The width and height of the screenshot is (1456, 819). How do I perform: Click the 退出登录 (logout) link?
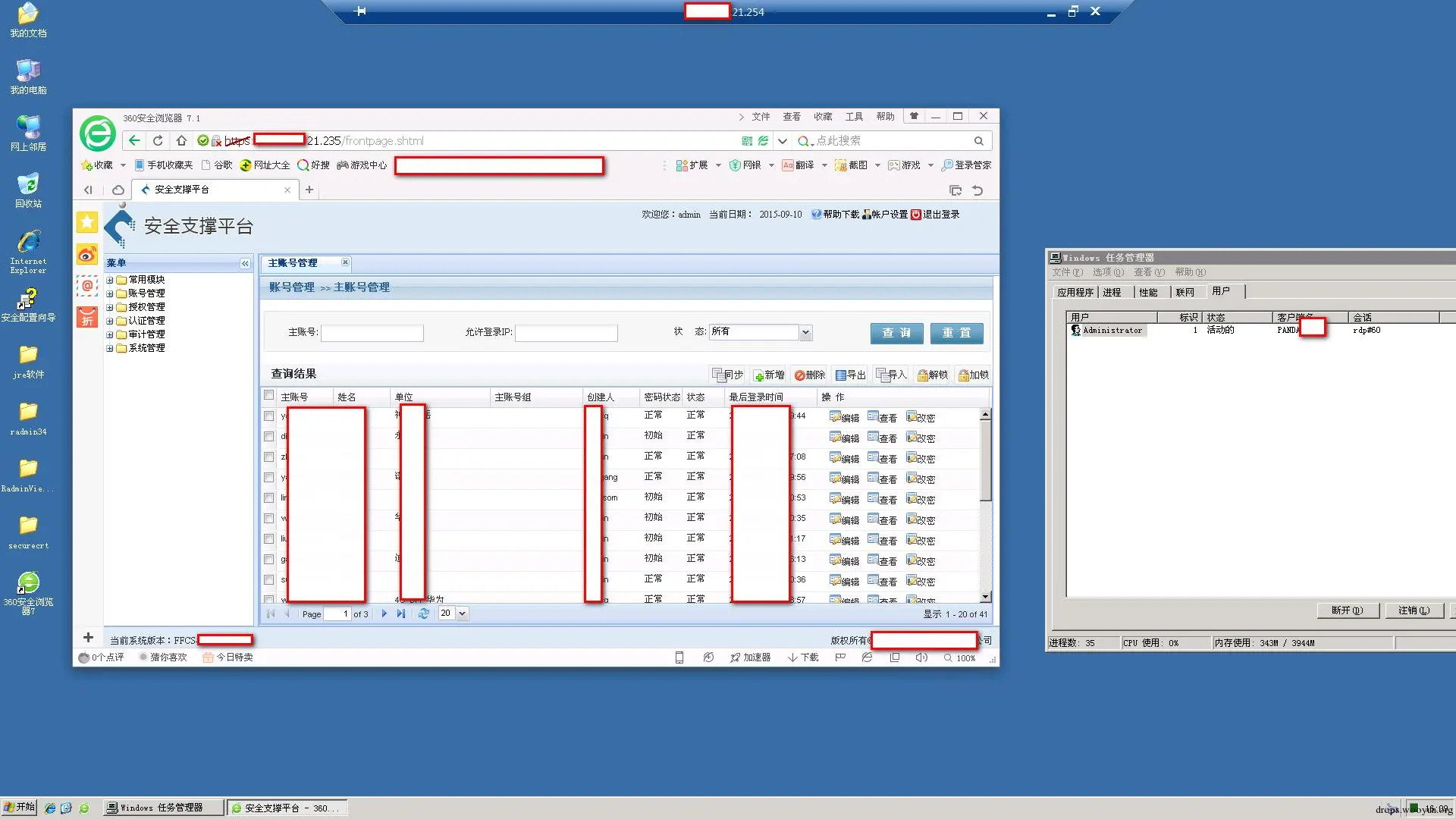(940, 215)
